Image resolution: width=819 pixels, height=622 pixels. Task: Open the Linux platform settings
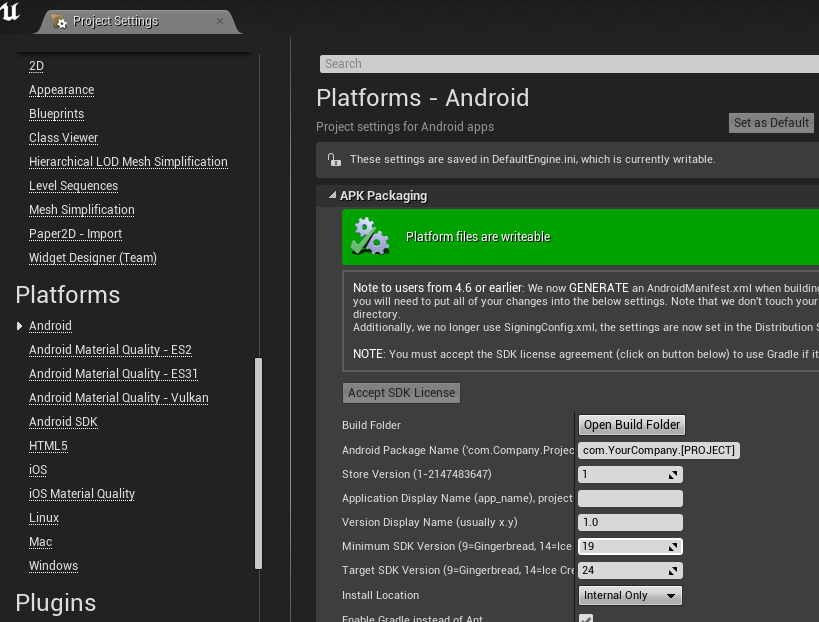coord(44,518)
